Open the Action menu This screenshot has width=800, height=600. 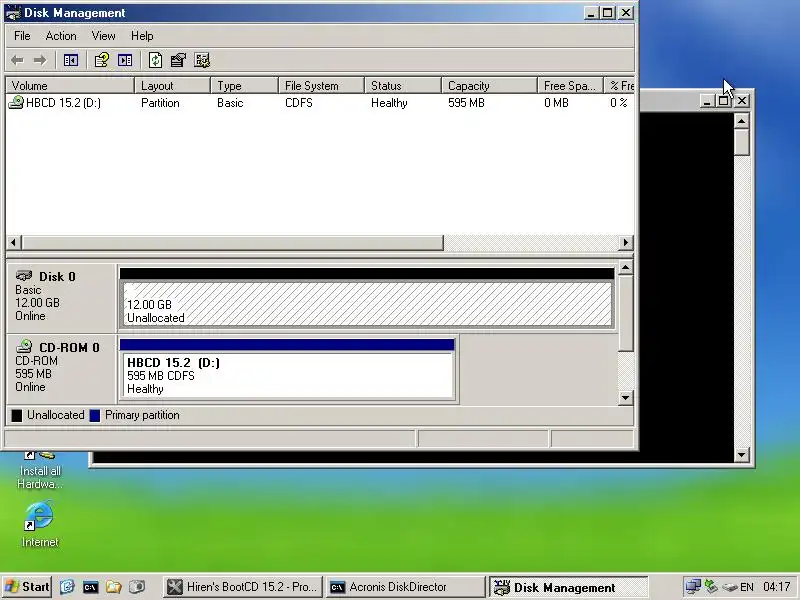click(61, 36)
